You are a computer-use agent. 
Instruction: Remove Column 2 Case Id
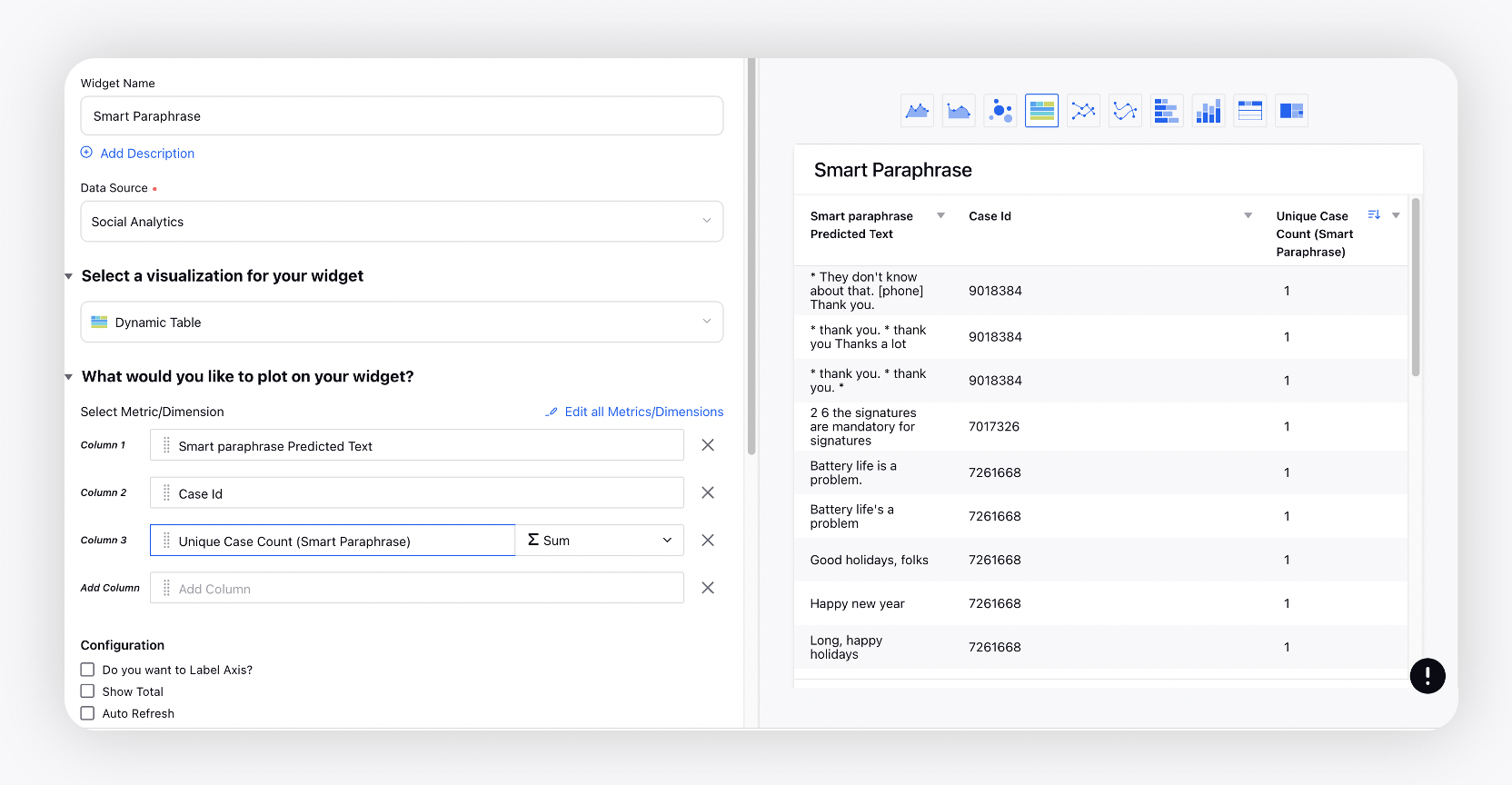(708, 492)
